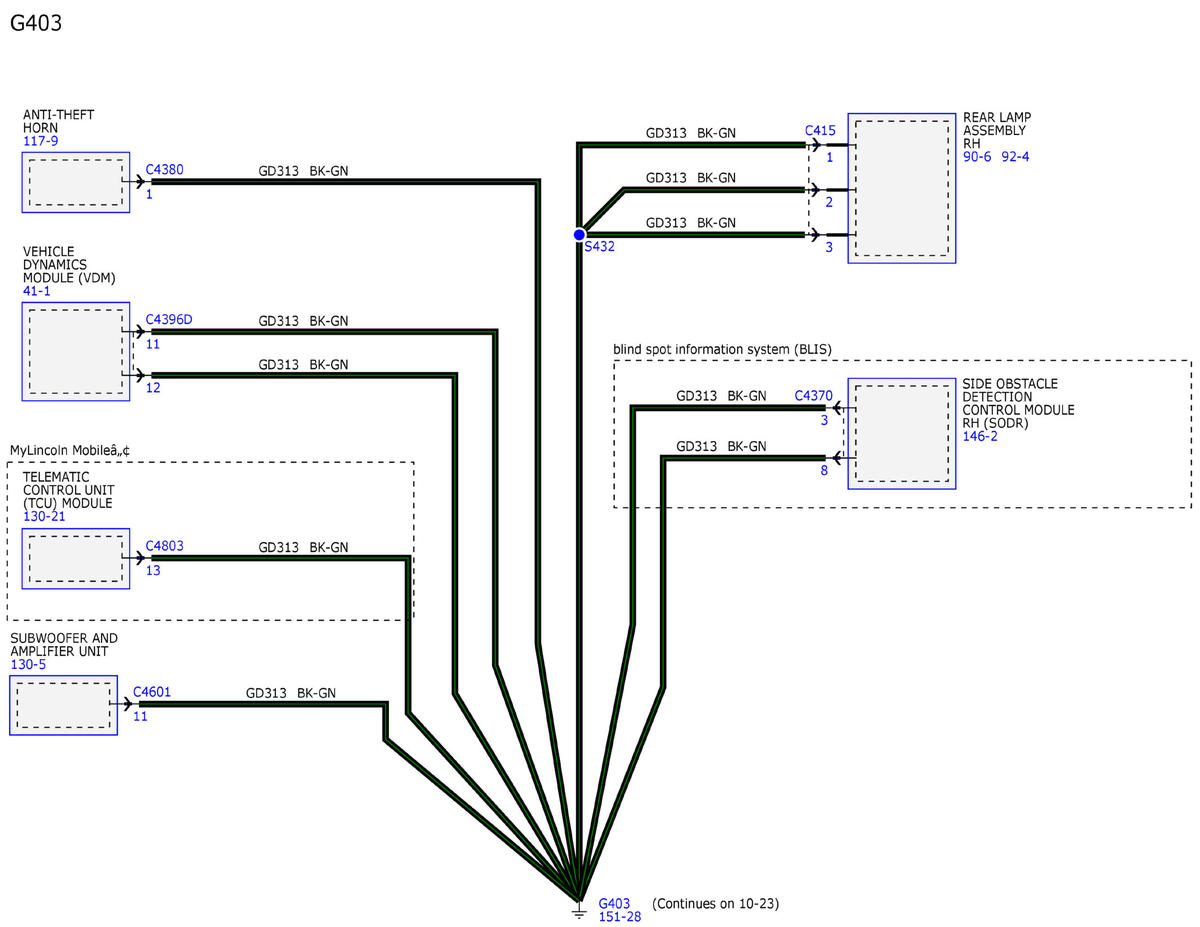This screenshot has width=1200, height=927.
Task: Select the Rear Lamp Assembly RH box
Action: pyautogui.click(x=901, y=188)
